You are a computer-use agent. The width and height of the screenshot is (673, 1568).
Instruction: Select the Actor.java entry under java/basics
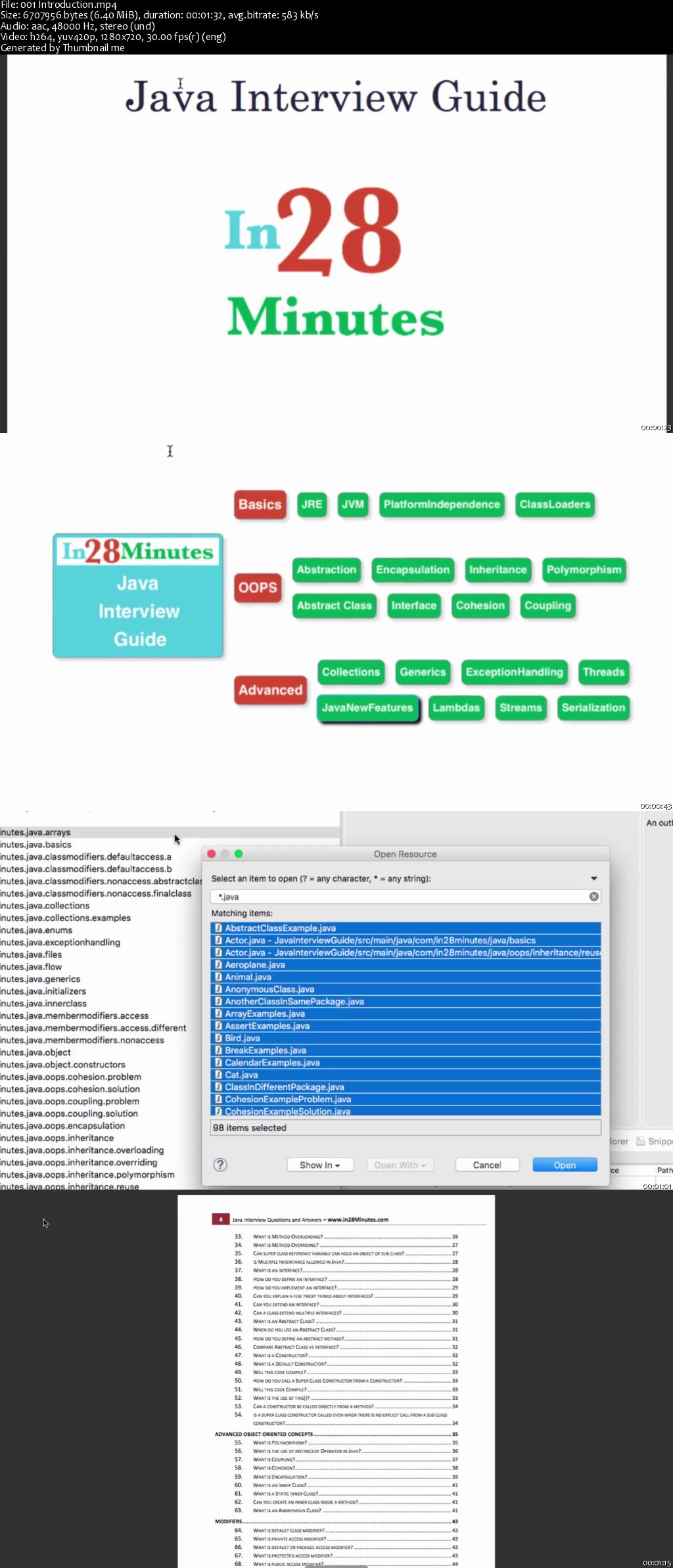(406, 941)
